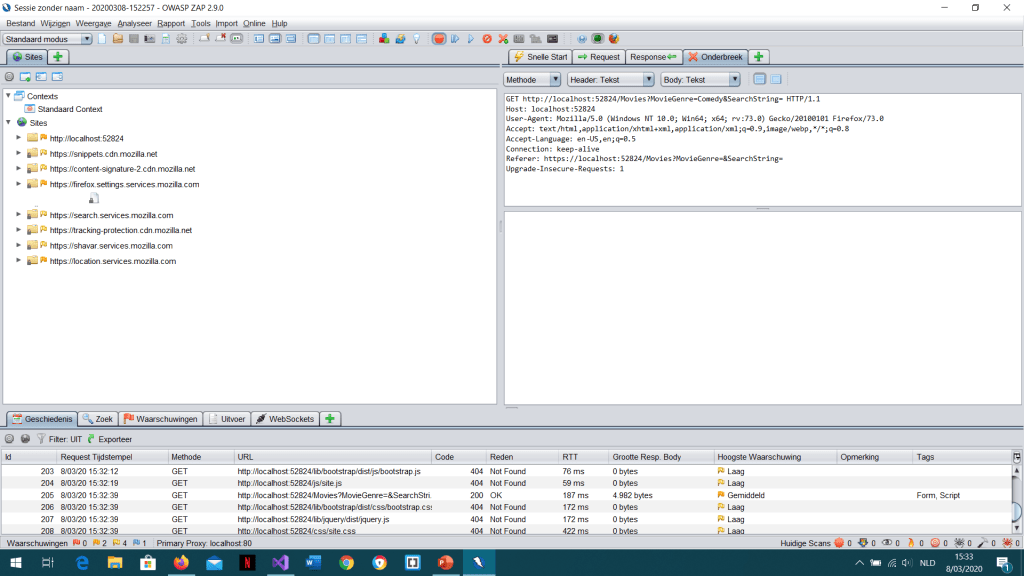Click the lightbulb icon in main toolbar

(x=415, y=39)
